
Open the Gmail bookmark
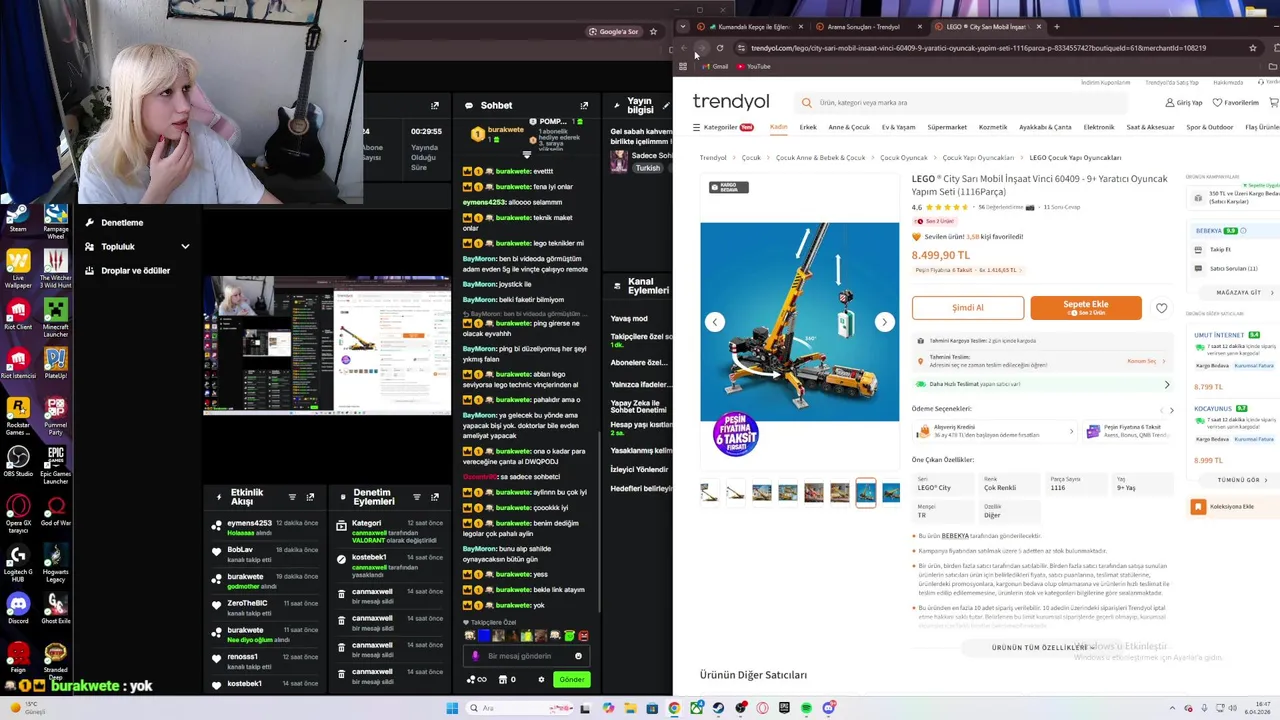tap(714, 66)
